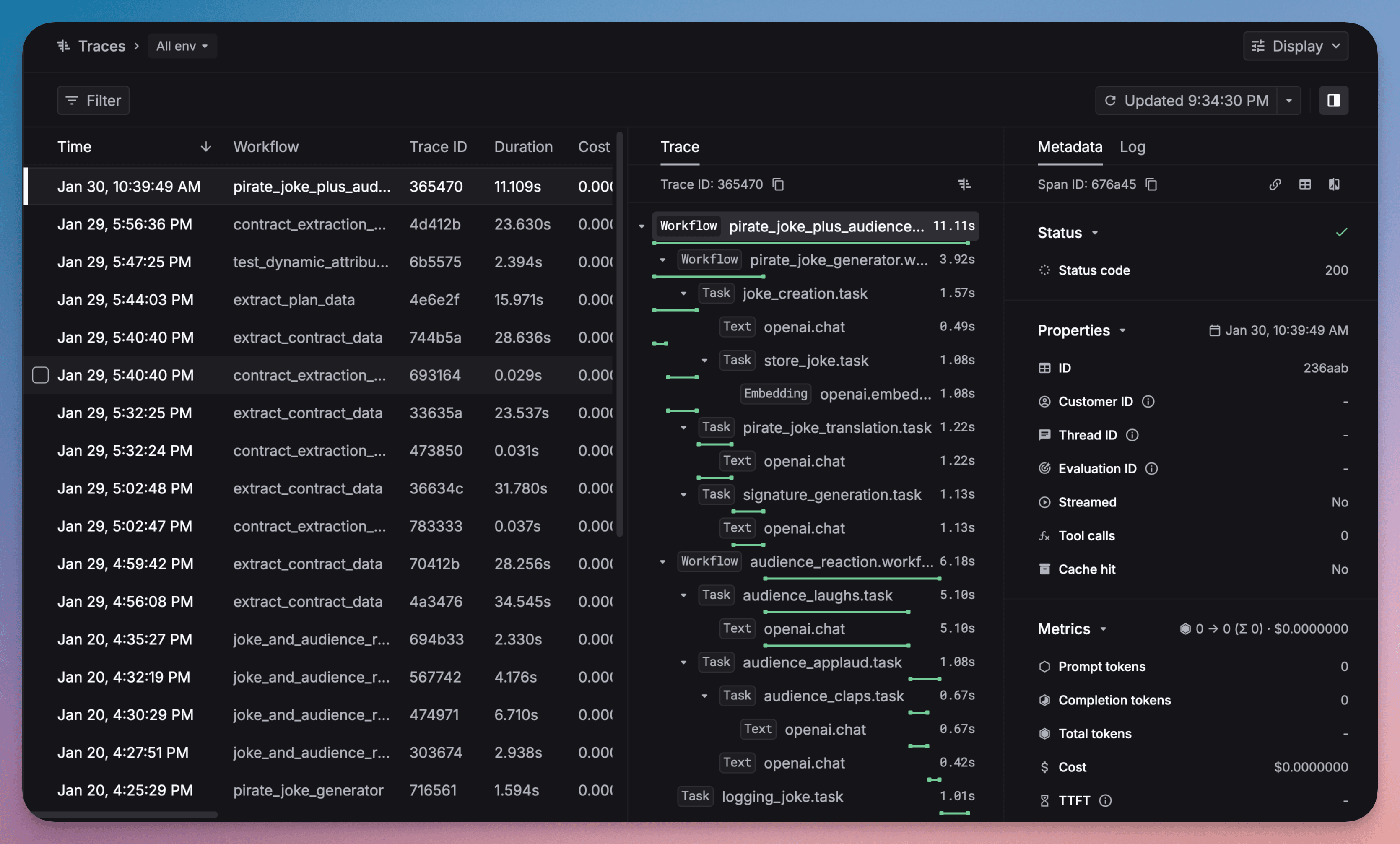The width and height of the screenshot is (1400, 844).
Task: Collapse the Metrics section
Action: [1104, 628]
